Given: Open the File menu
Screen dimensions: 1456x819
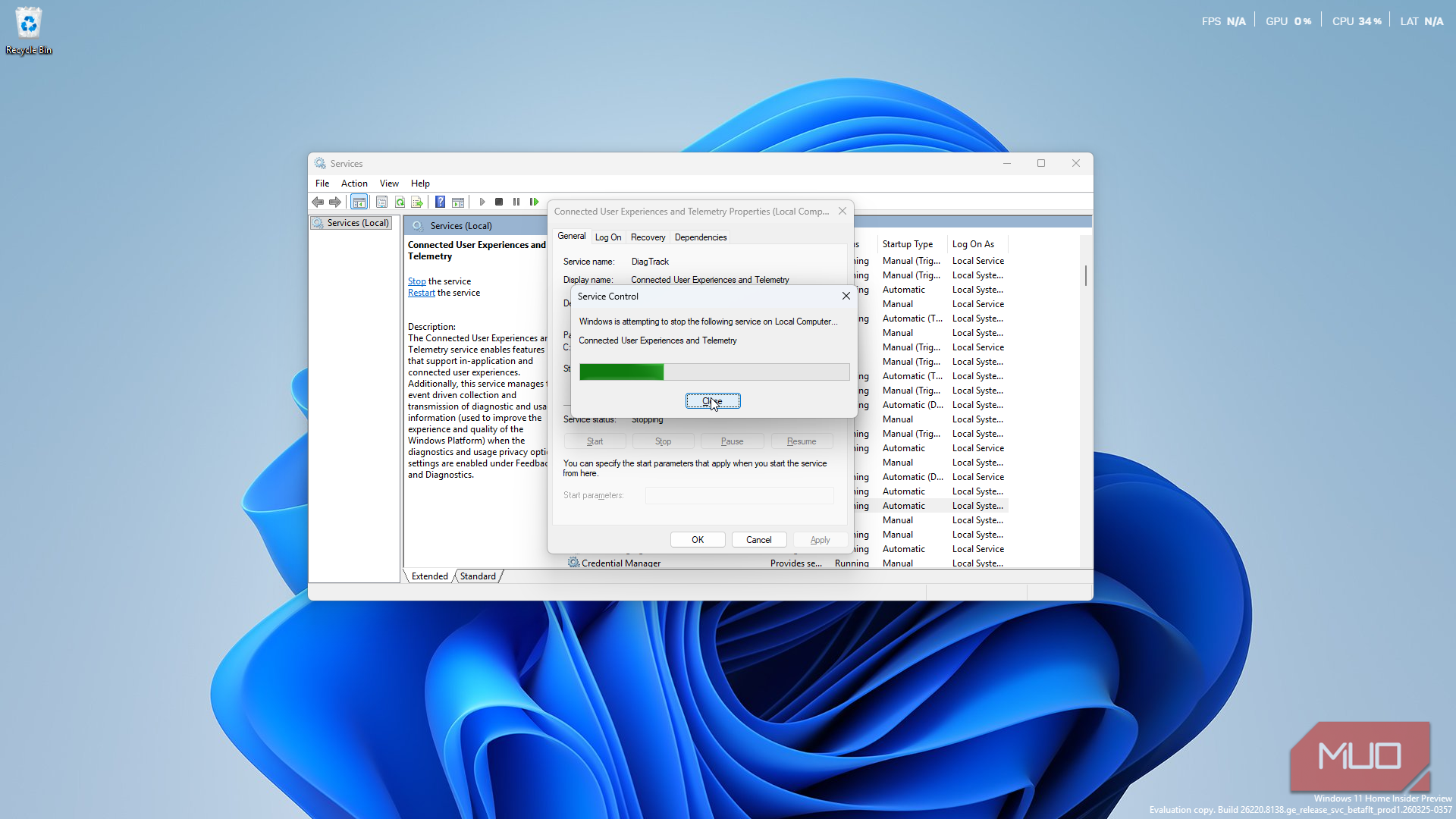Looking at the screenshot, I should tap(322, 184).
